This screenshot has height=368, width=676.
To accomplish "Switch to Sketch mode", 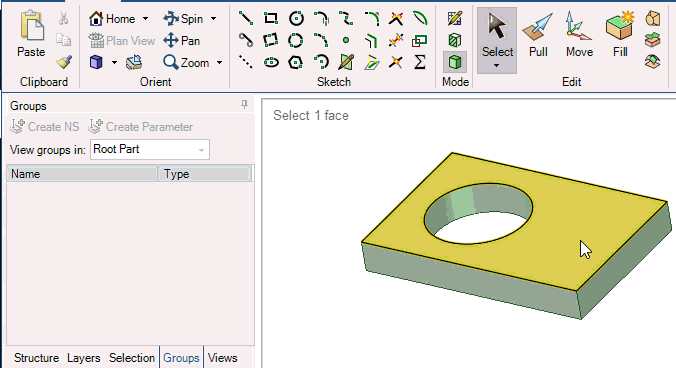I will point(454,19).
